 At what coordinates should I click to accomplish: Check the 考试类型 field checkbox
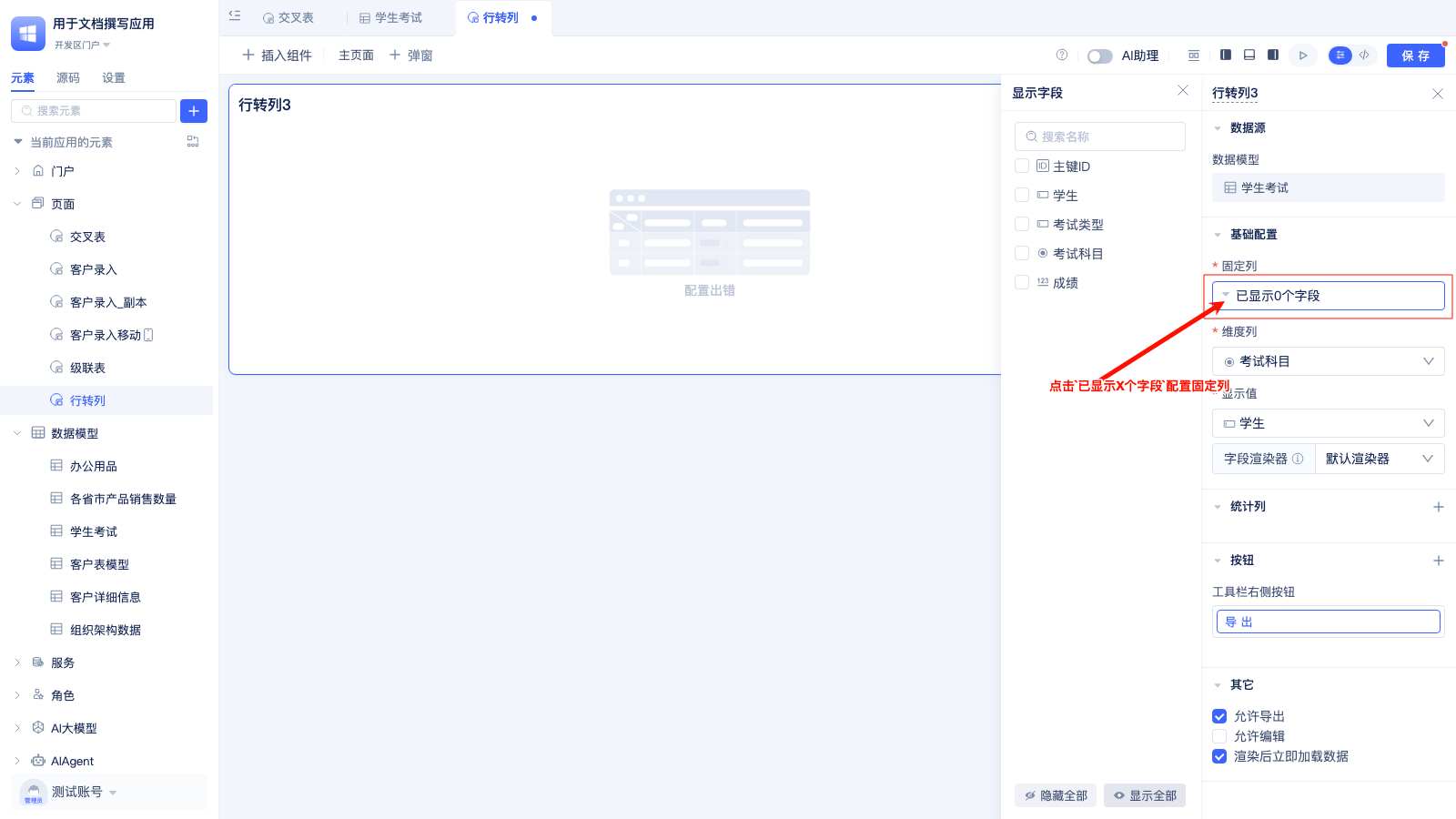pos(1022,224)
